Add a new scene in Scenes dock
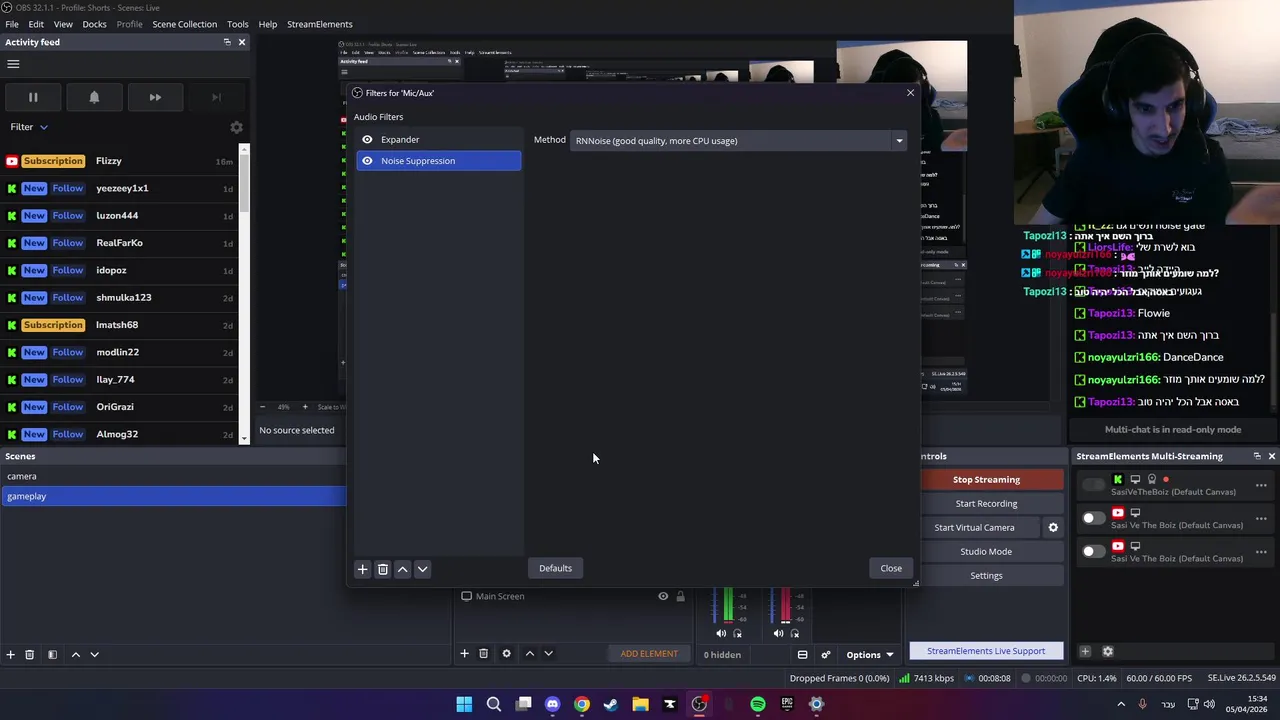Image resolution: width=1280 pixels, height=720 pixels. [x=10, y=654]
